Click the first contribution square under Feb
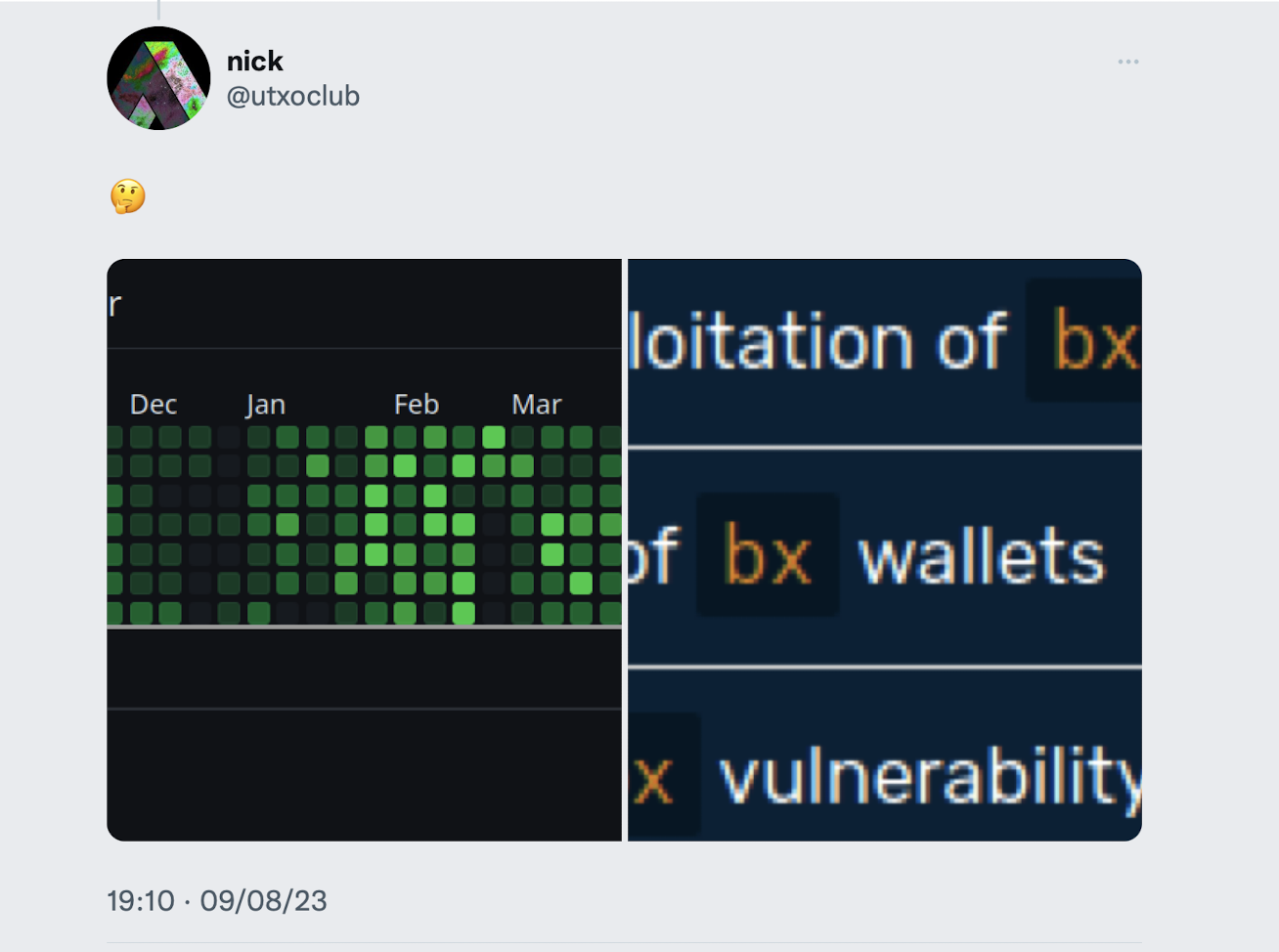1279x952 pixels. click(x=405, y=437)
